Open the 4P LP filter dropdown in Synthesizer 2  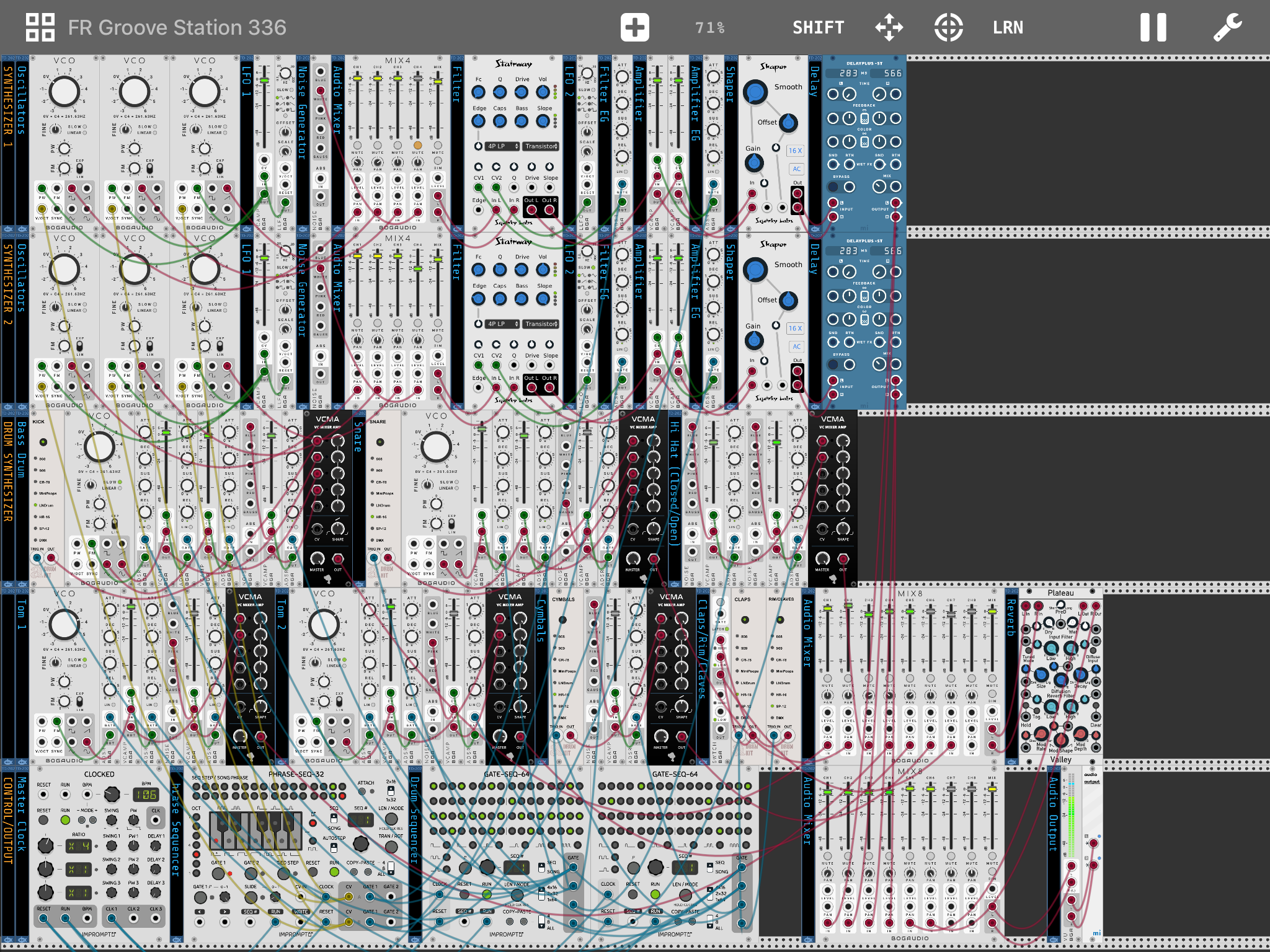pos(502,324)
